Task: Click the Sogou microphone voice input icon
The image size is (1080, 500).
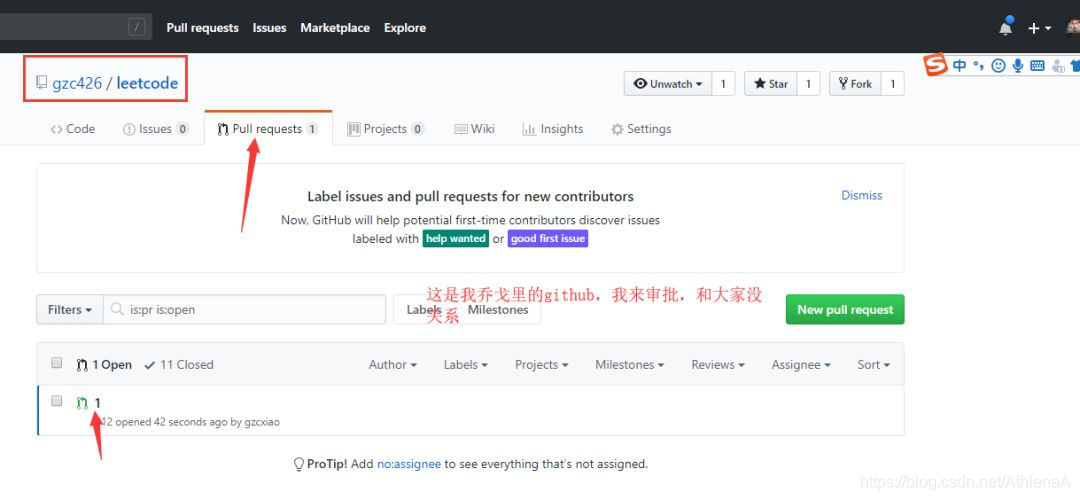Action: [1017, 65]
